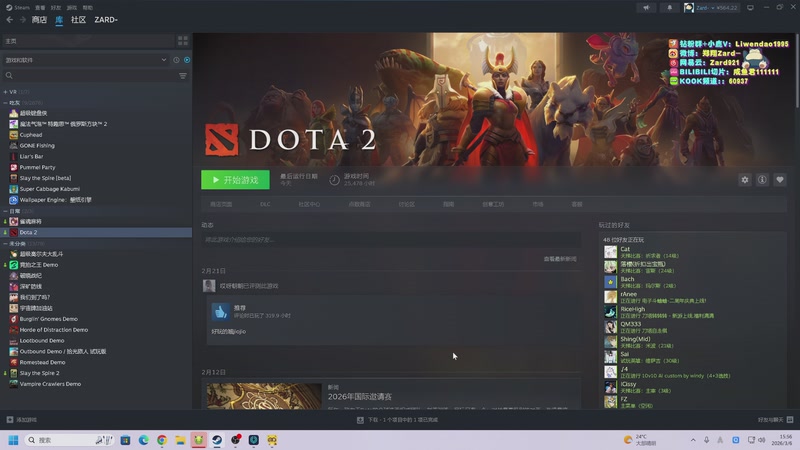Open Dota 2 settings gear icon

click(745, 180)
